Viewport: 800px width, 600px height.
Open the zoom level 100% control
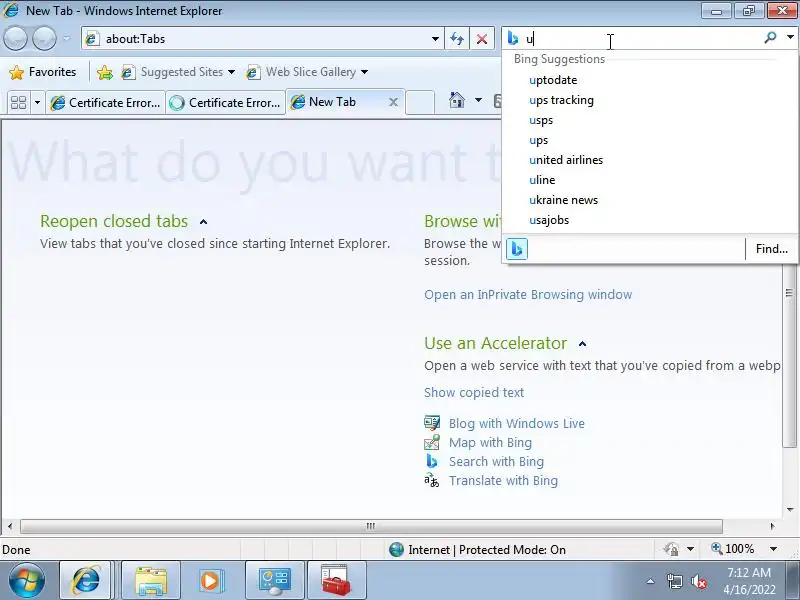pos(733,549)
